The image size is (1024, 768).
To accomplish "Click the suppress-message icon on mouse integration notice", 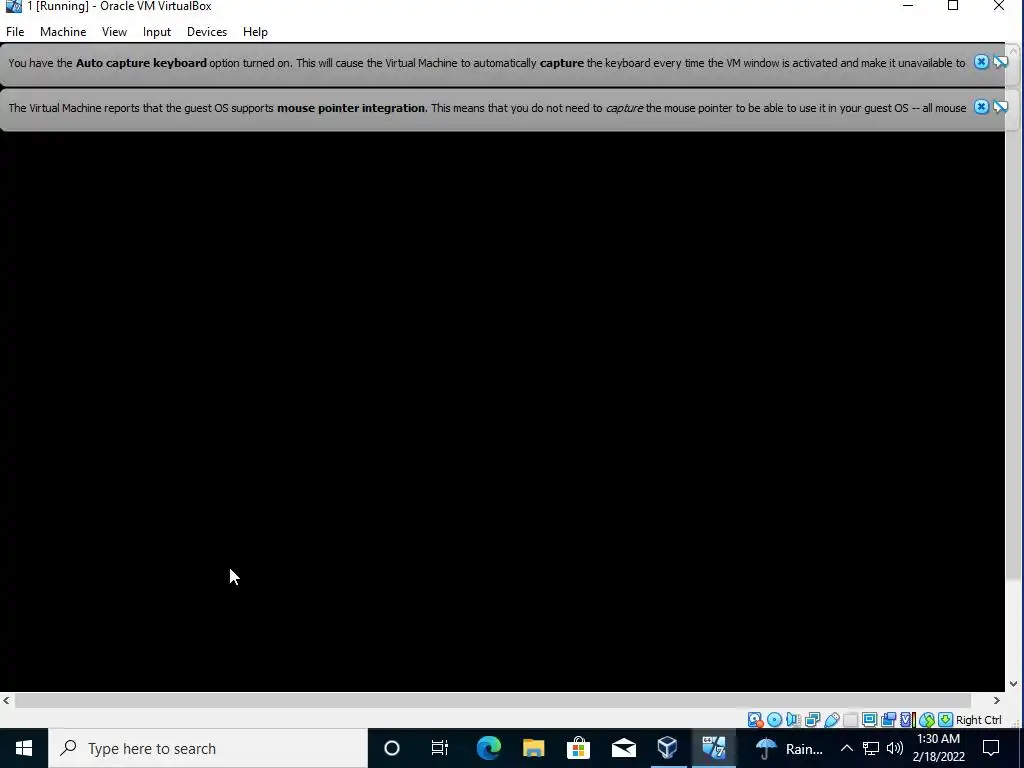I will pos(1000,107).
